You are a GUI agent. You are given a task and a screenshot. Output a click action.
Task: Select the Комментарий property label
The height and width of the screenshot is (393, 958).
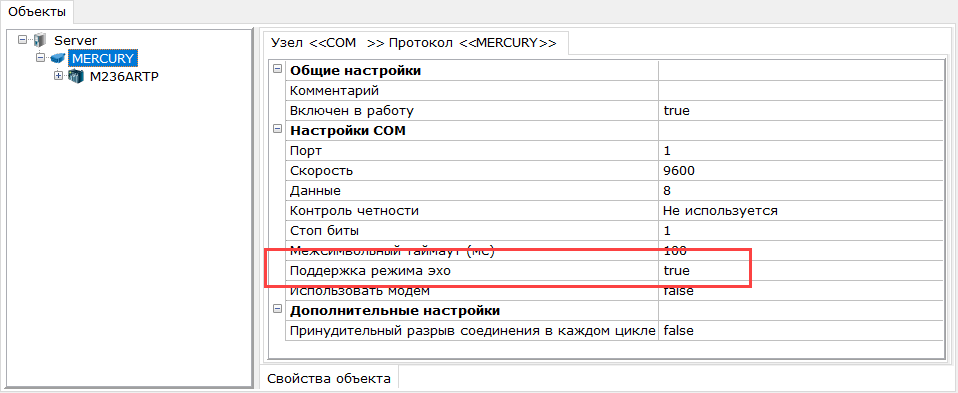334,91
